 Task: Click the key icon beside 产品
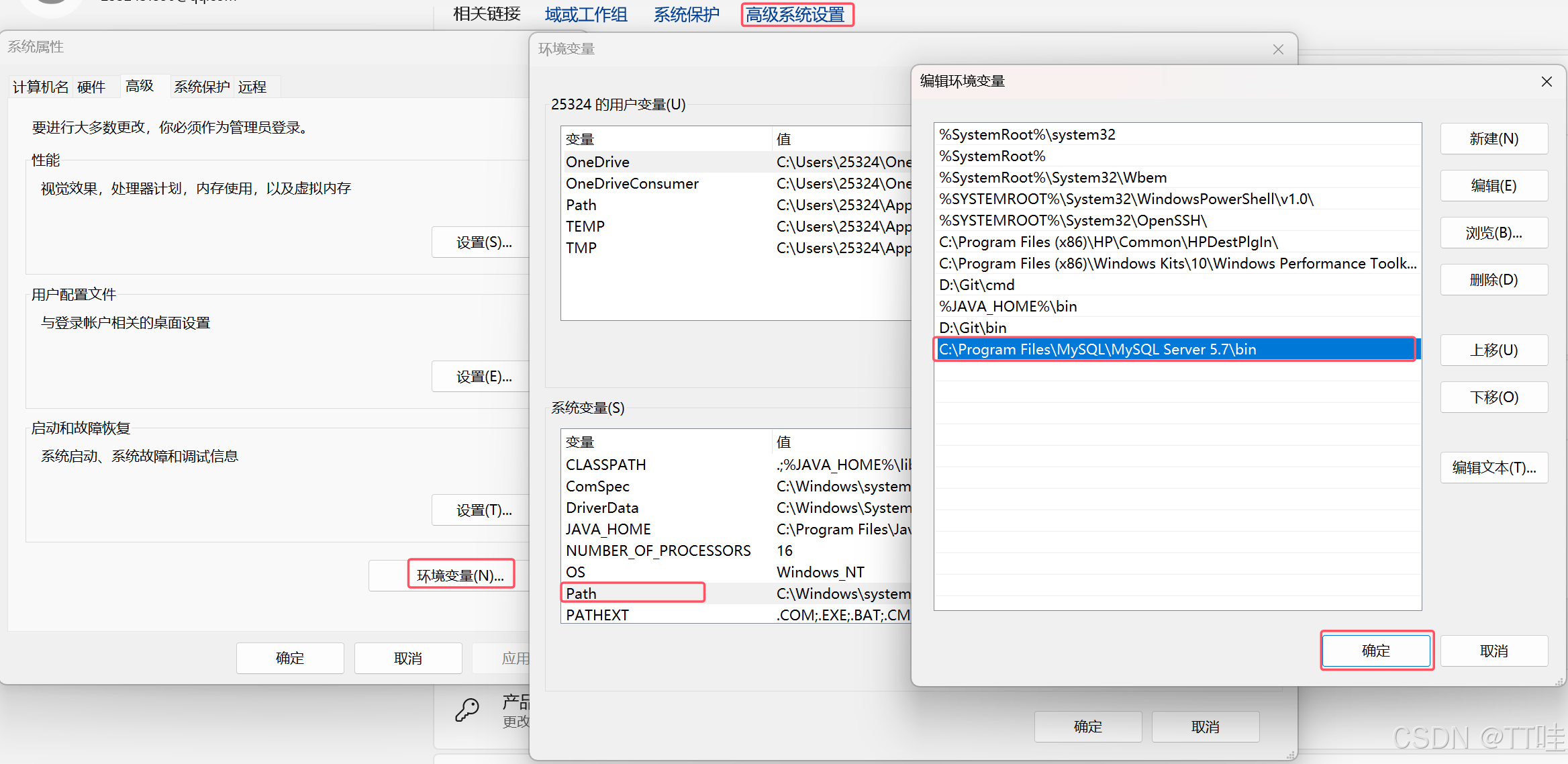pos(467,710)
